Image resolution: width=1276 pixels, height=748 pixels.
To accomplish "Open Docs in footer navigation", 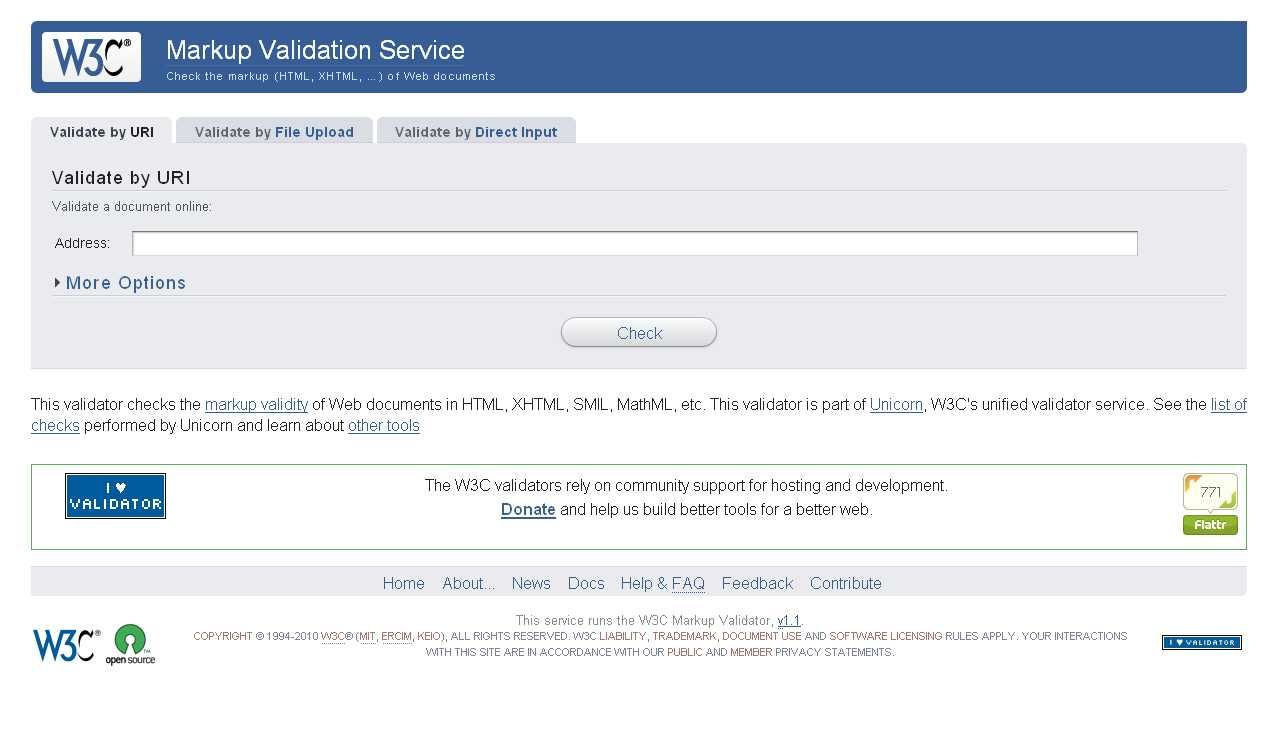I will 586,584.
